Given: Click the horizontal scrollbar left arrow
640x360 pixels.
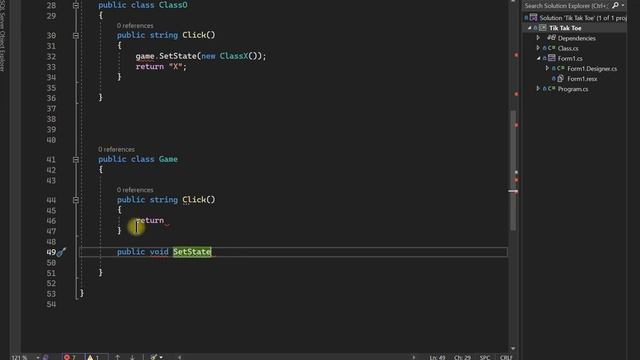Looking at the screenshot, I should (179, 357).
